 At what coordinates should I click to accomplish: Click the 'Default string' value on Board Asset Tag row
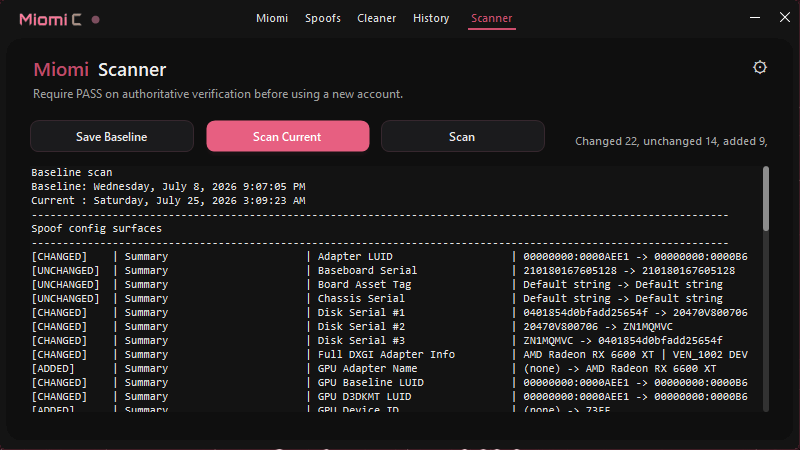[x=623, y=285]
